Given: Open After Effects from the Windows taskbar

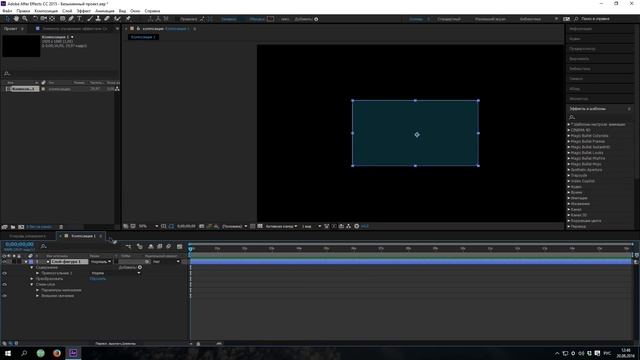Looking at the screenshot, I should [73, 353].
